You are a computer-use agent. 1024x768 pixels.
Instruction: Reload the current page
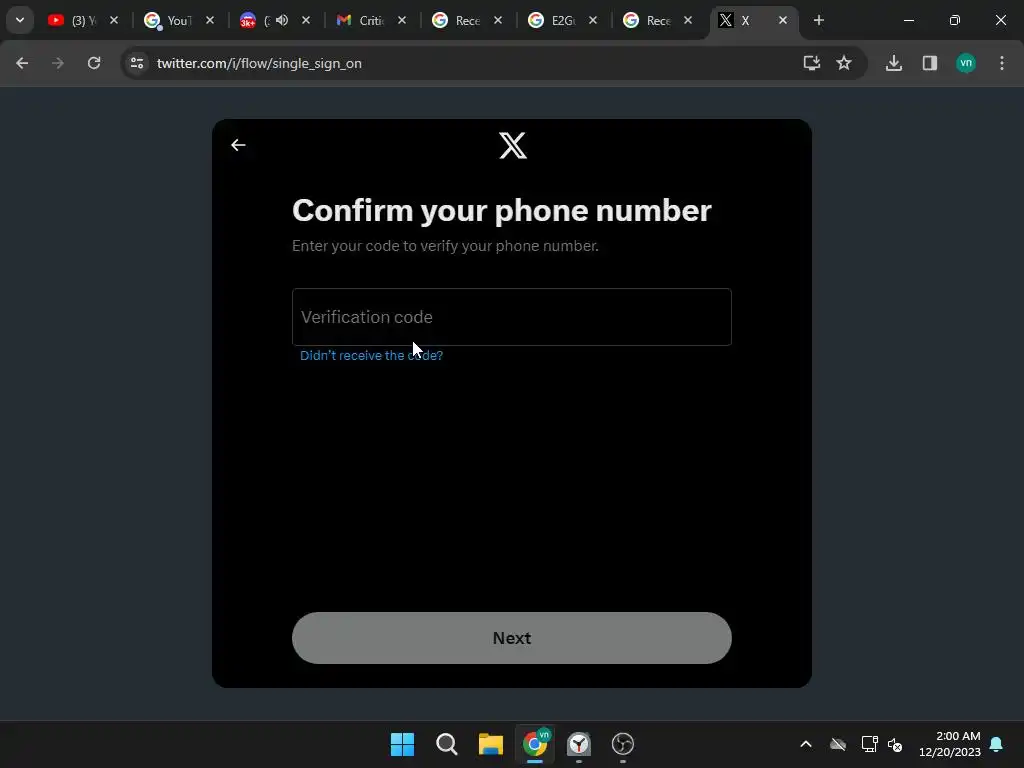[x=94, y=63]
